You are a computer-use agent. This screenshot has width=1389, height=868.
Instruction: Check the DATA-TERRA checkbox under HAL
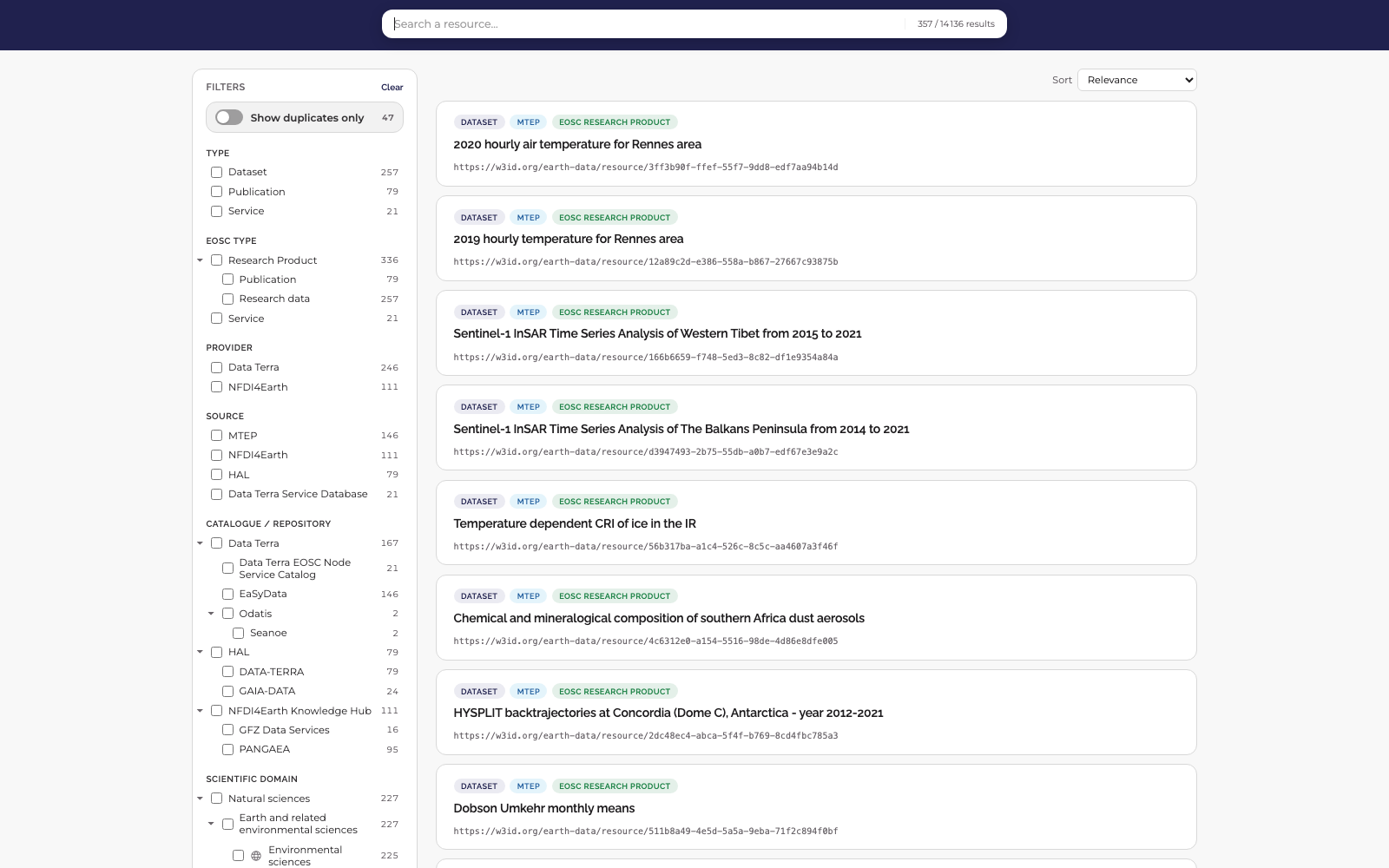click(x=227, y=672)
